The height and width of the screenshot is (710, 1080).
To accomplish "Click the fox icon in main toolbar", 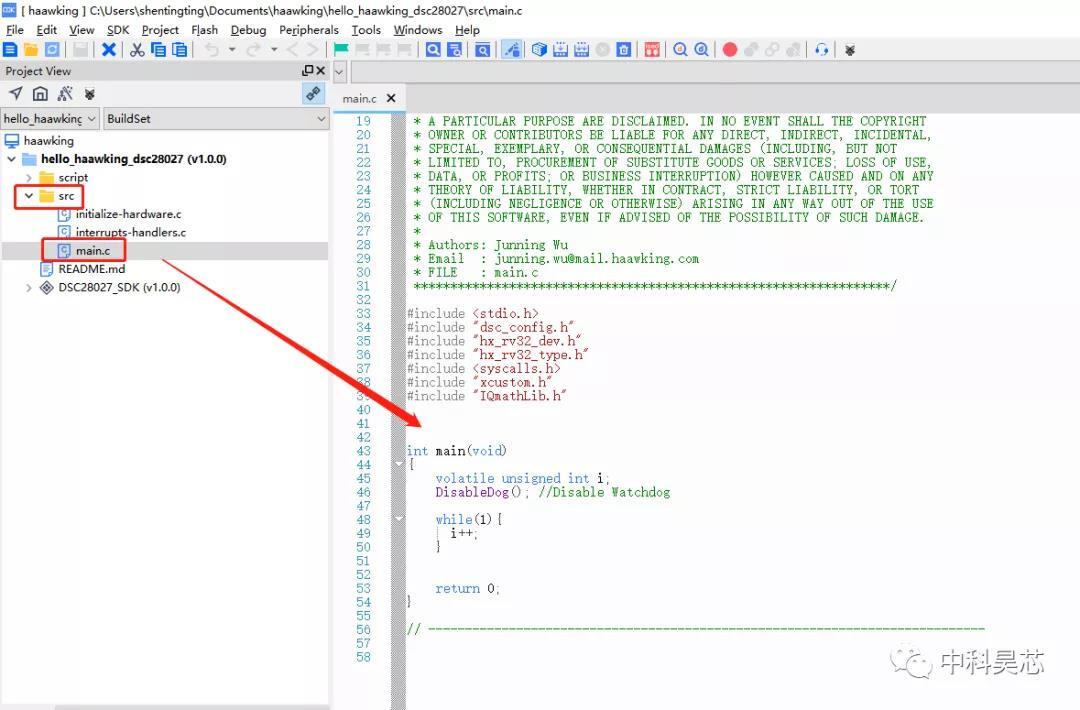I will [x=850, y=50].
